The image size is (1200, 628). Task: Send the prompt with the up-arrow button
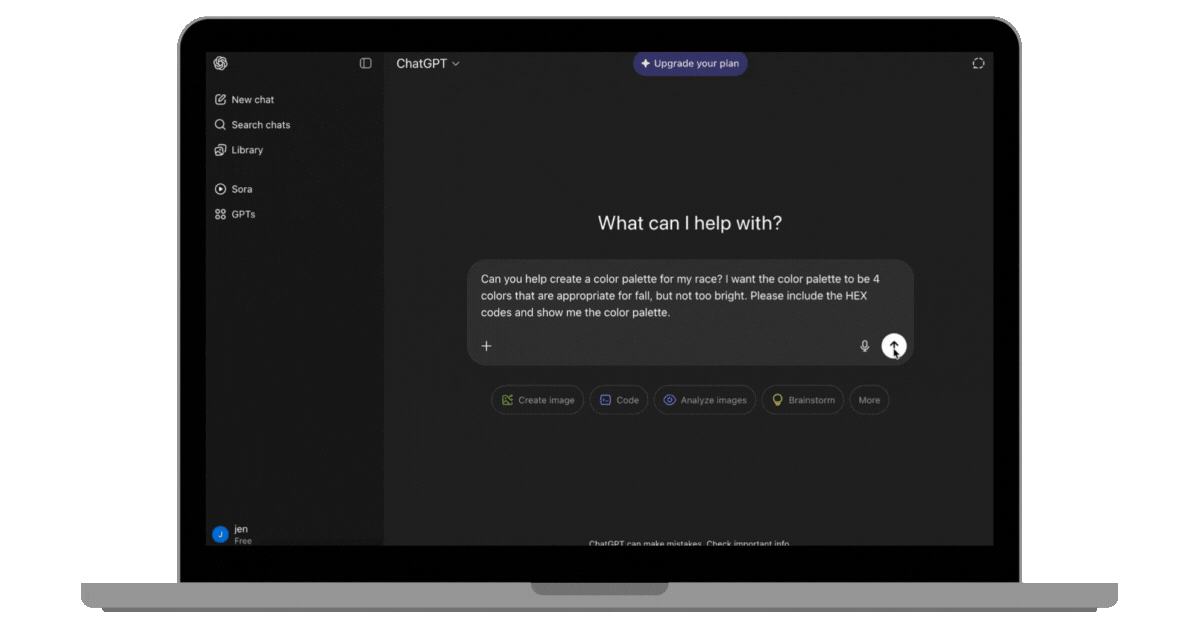[894, 346]
